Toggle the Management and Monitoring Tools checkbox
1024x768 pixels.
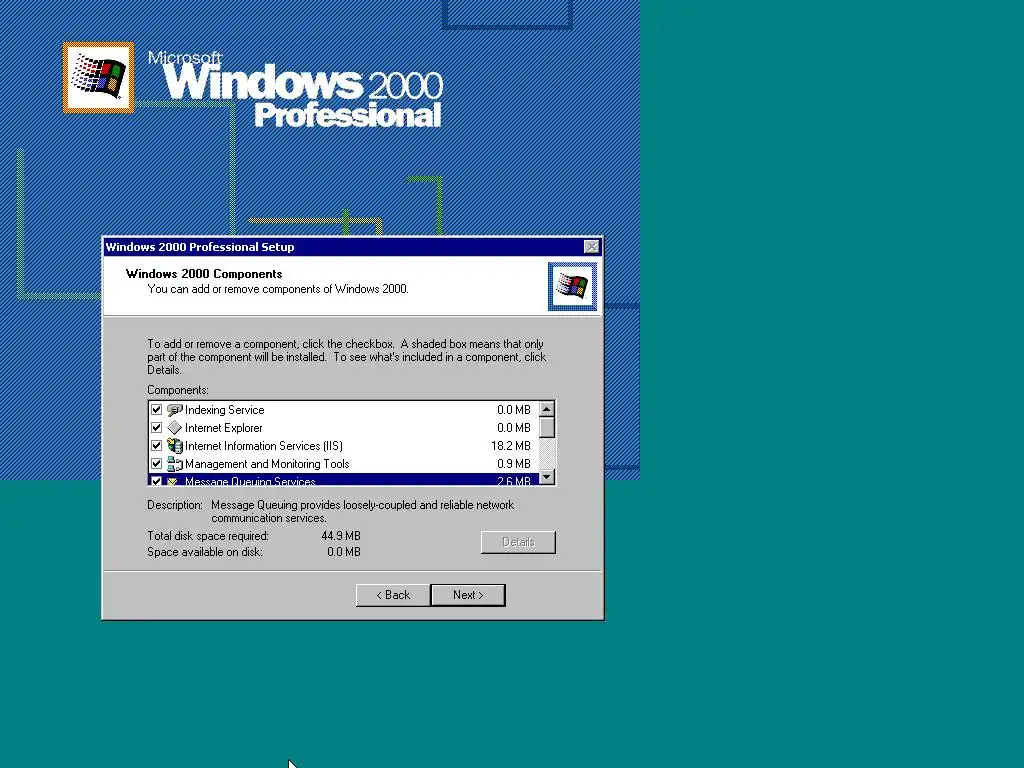coord(156,464)
